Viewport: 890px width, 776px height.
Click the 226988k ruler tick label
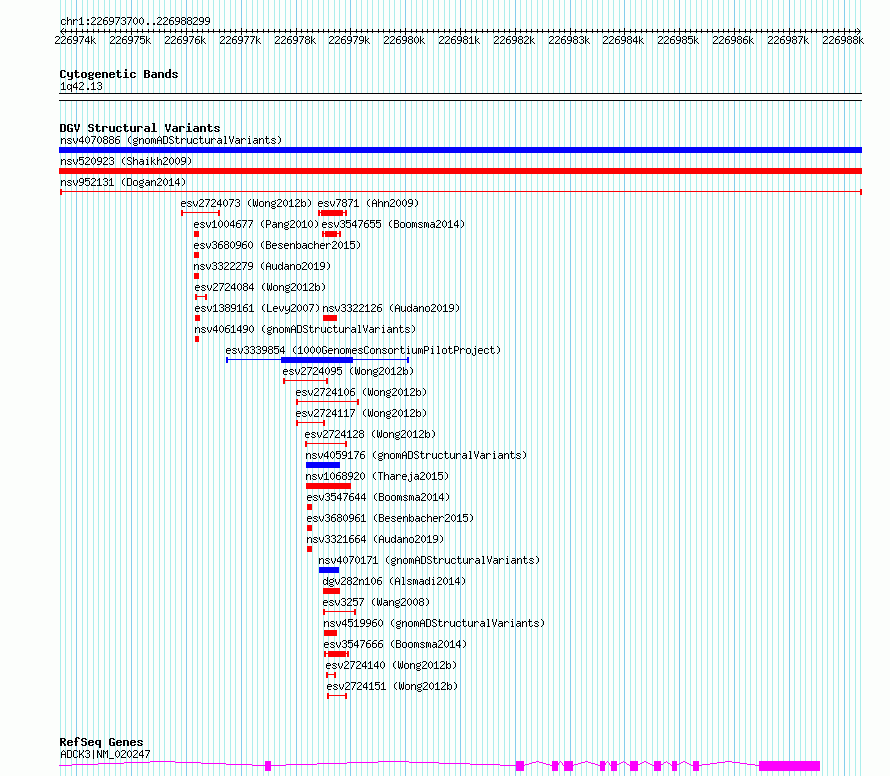click(843, 40)
